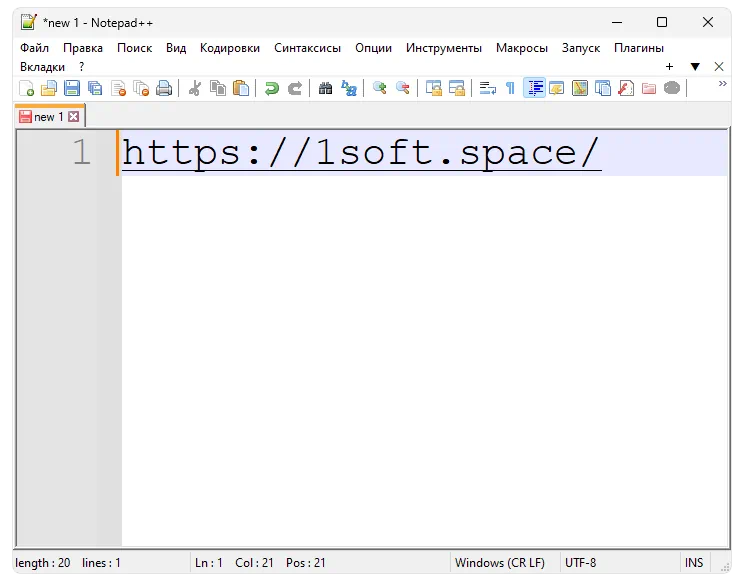Create a new file via toolbar icon
This screenshot has width=738, height=583.
click(26, 88)
